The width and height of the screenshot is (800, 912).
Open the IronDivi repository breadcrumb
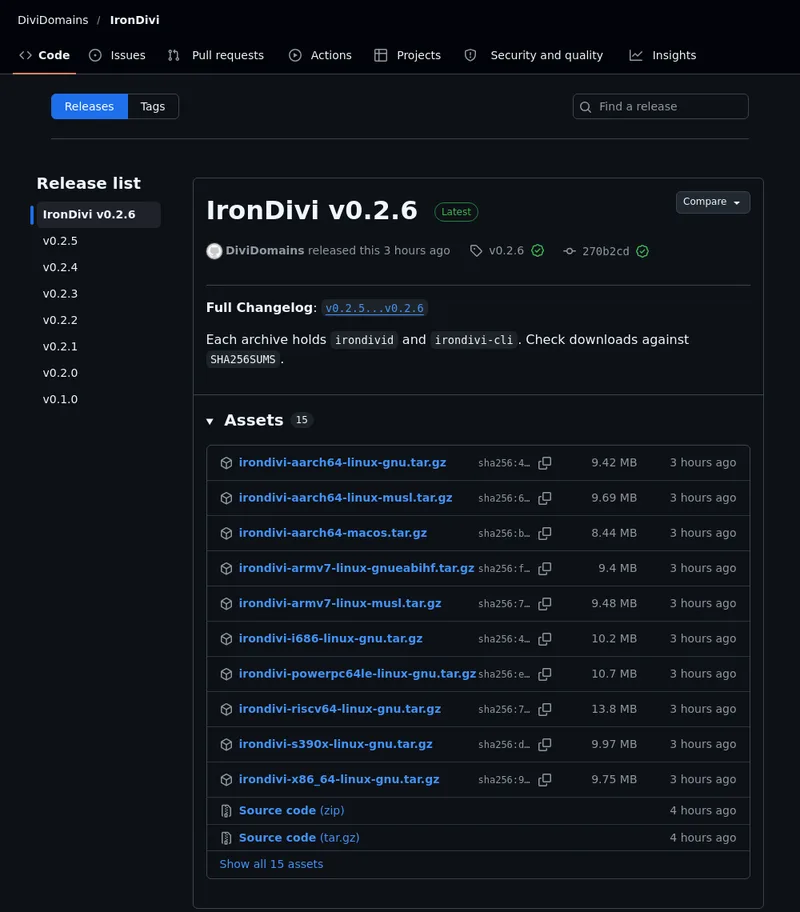pos(134,20)
